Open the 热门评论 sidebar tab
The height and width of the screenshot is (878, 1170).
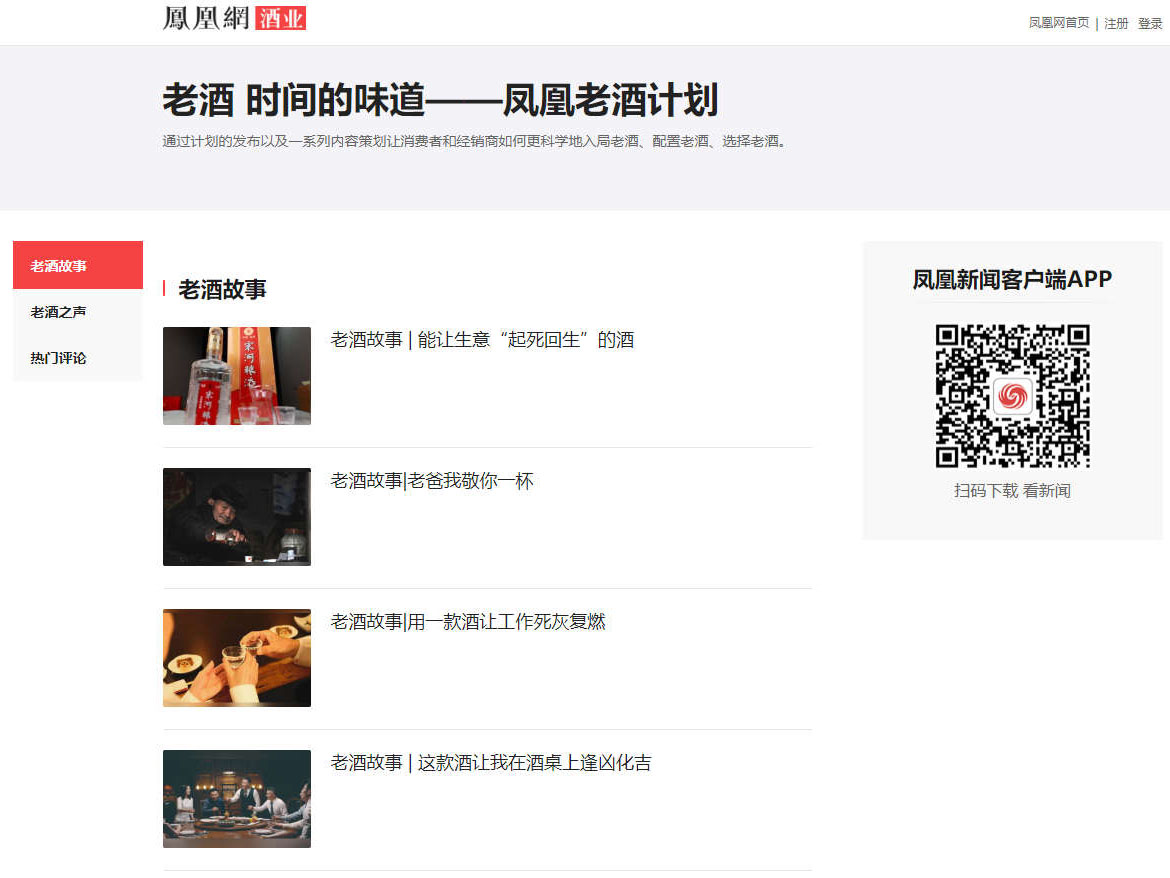coord(78,358)
